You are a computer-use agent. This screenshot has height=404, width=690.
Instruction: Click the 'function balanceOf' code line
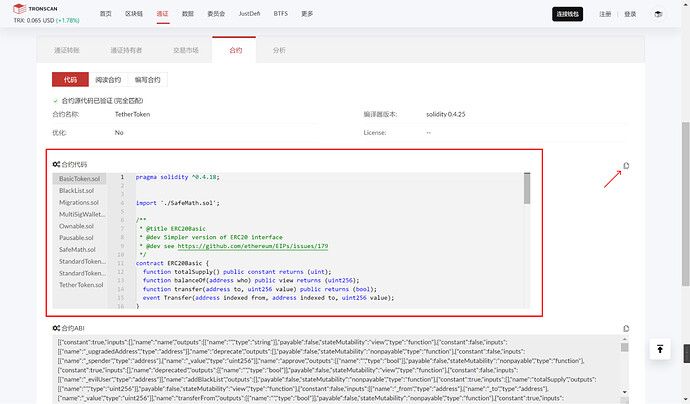[x=251, y=280]
